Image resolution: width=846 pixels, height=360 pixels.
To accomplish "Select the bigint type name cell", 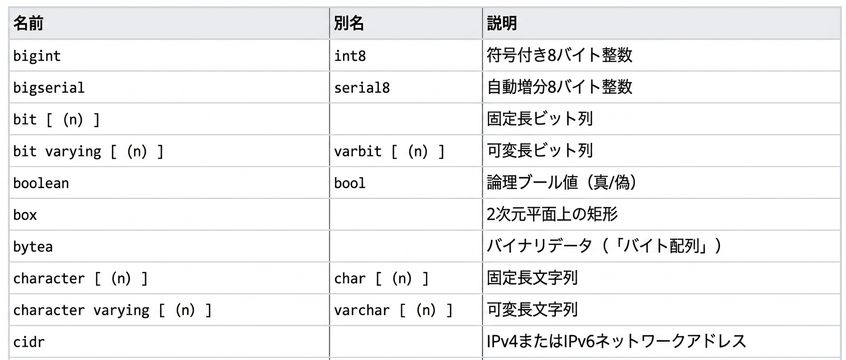I will point(169,55).
